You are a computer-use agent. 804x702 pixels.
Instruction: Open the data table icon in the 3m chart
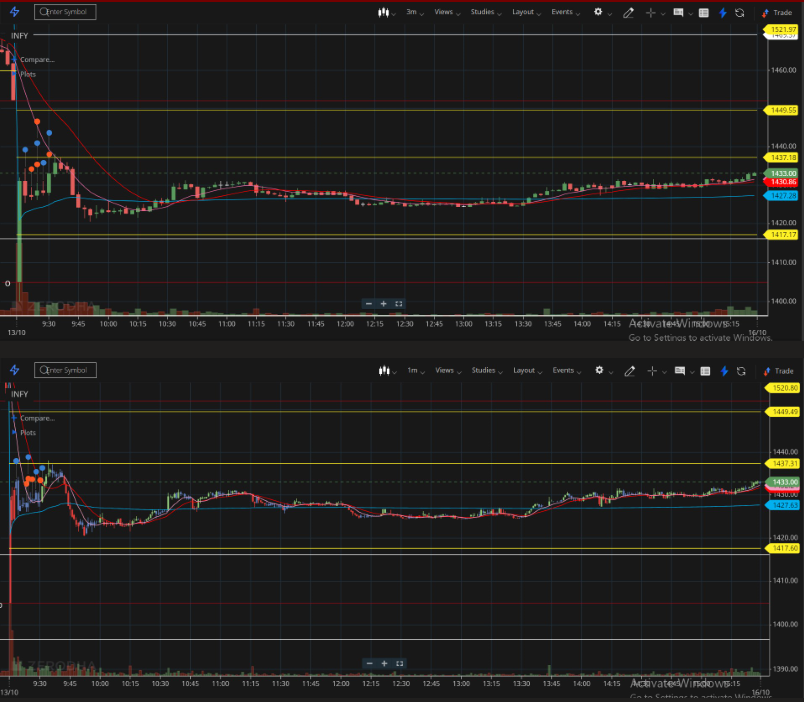click(x=704, y=13)
